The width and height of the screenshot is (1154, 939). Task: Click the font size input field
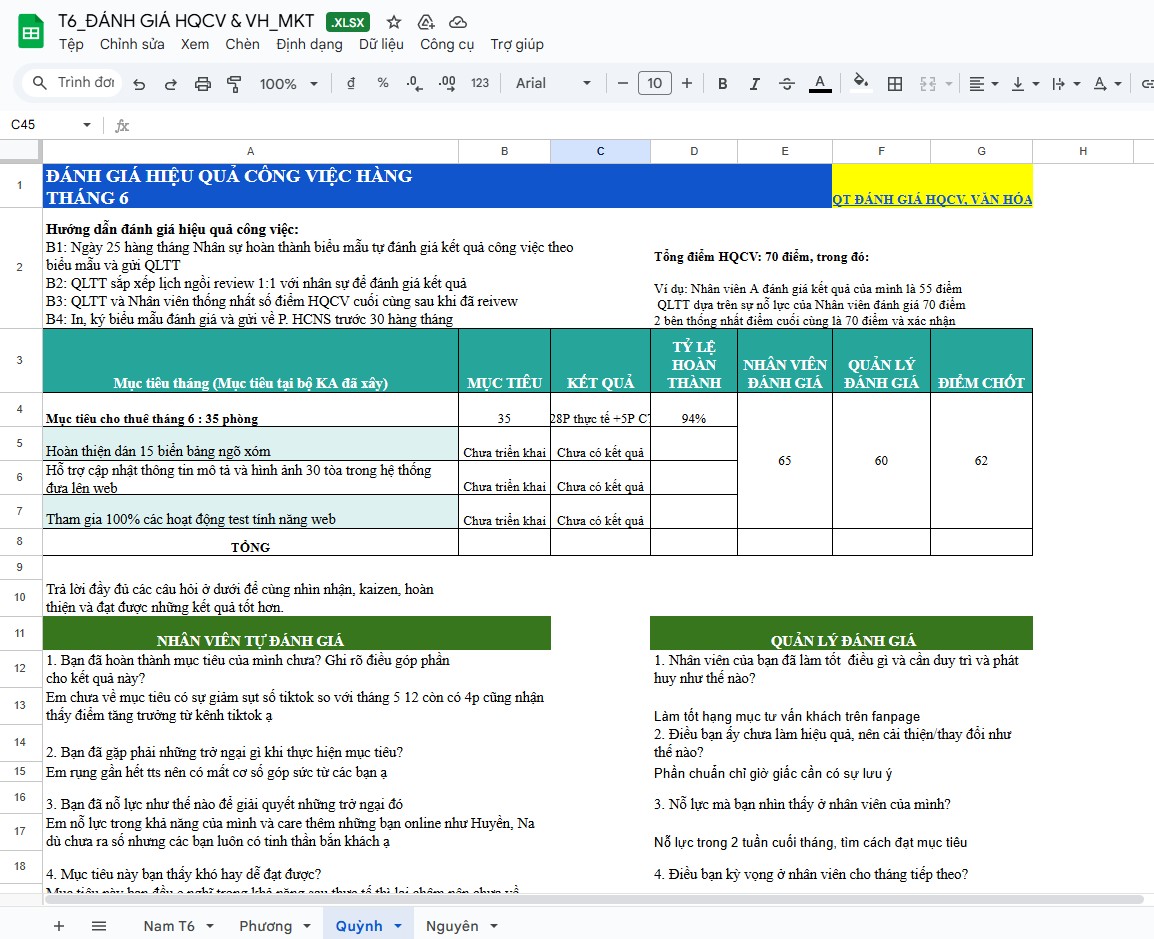[x=654, y=84]
